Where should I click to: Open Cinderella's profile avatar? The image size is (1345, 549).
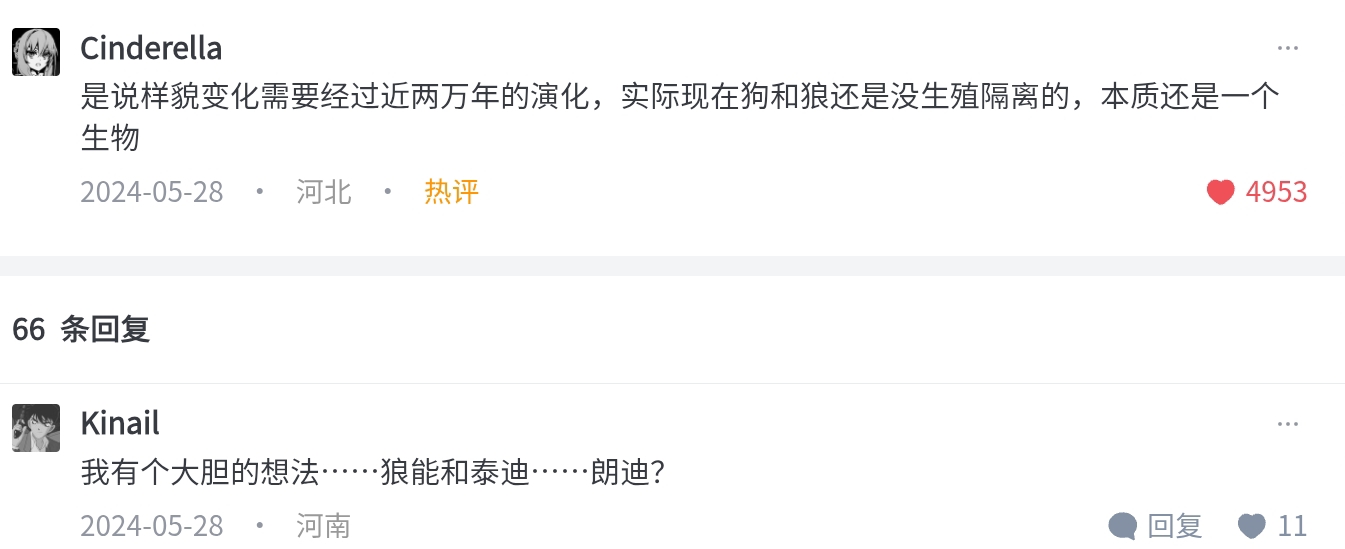[x=36, y=52]
